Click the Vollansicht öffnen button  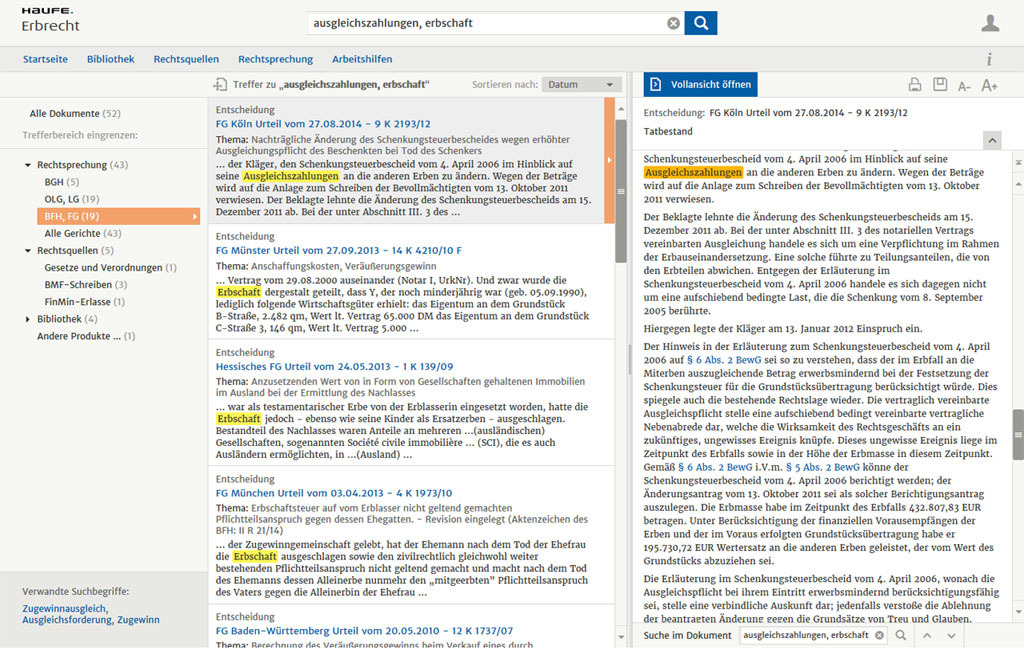click(x=700, y=84)
